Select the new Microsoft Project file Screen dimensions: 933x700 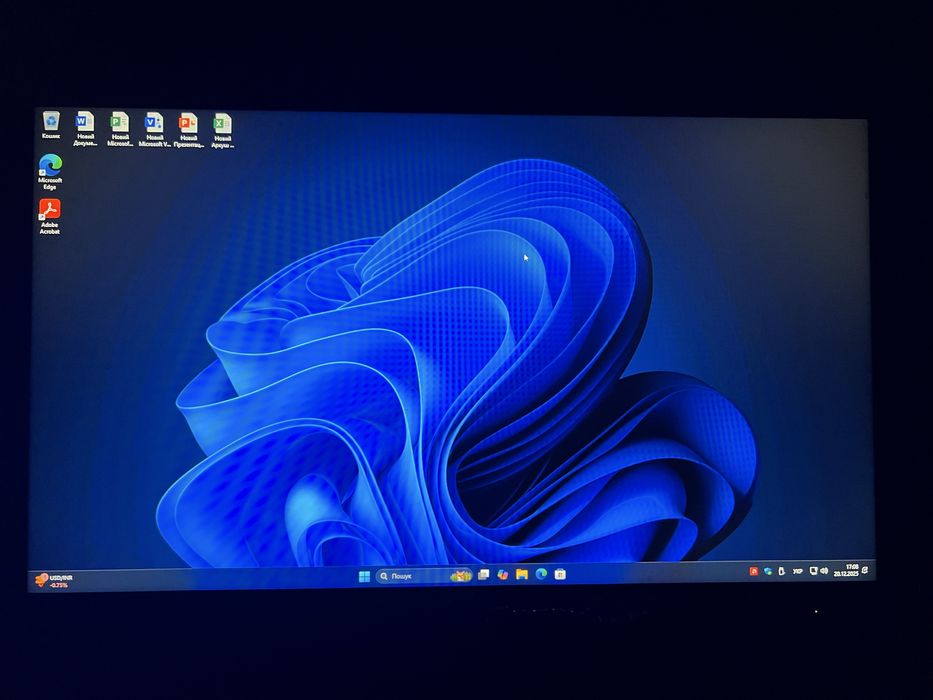click(120, 129)
